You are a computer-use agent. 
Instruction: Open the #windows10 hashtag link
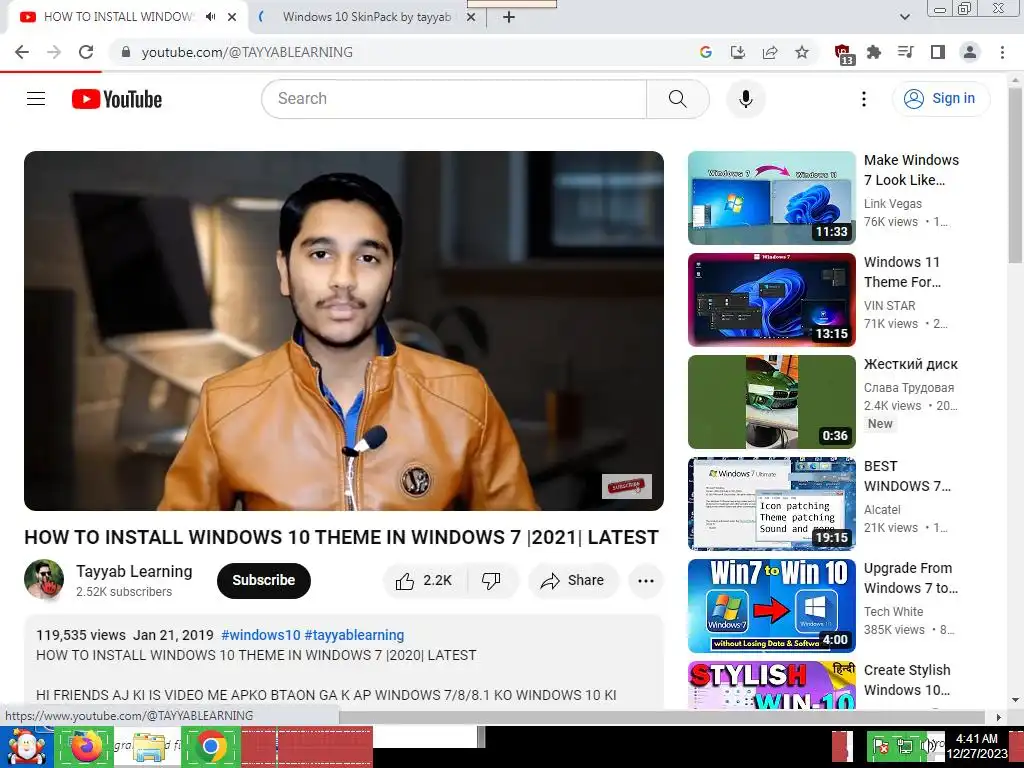pos(261,635)
